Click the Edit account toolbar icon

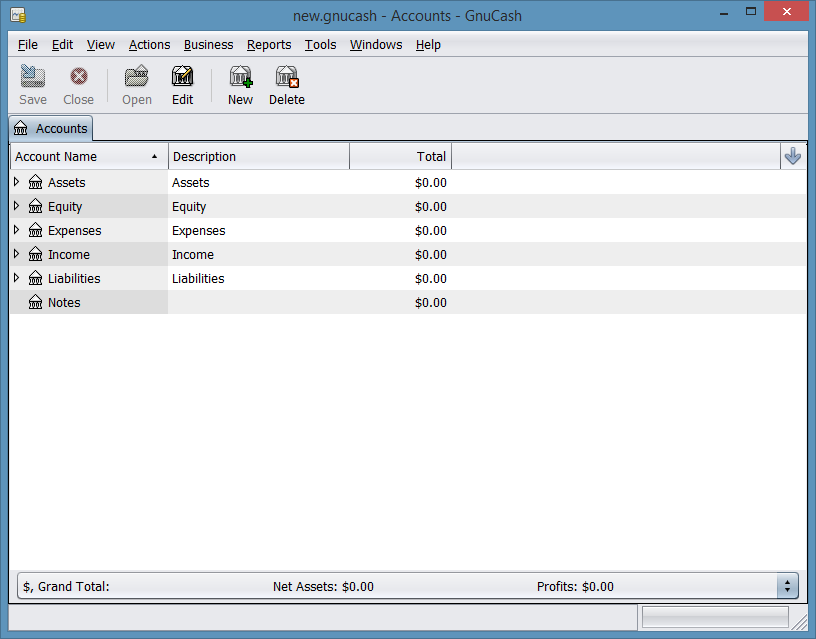pyautogui.click(x=183, y=76)
